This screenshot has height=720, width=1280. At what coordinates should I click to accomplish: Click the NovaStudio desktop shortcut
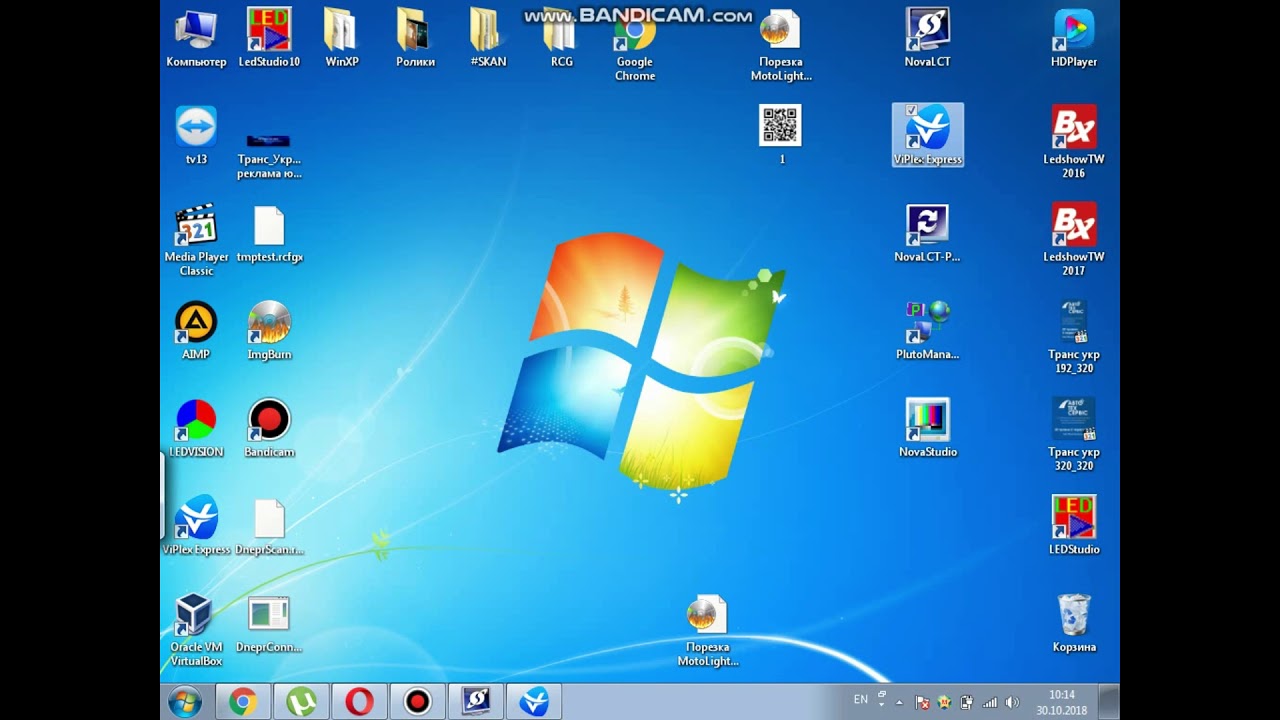pos(927,428)
